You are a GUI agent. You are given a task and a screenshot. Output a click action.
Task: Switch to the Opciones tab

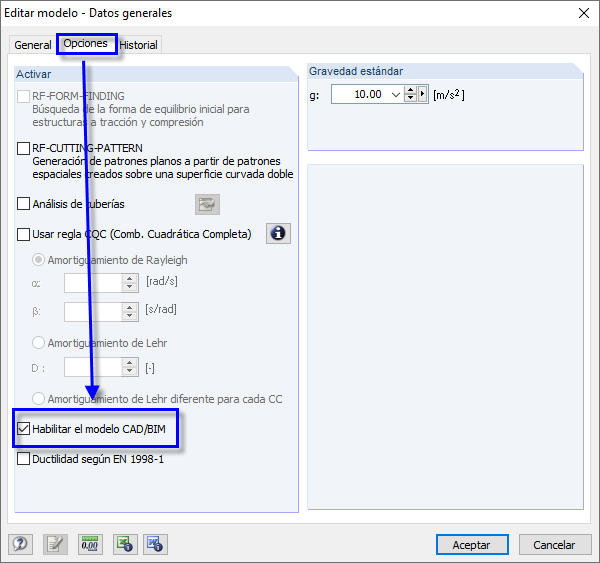[86, 44]
